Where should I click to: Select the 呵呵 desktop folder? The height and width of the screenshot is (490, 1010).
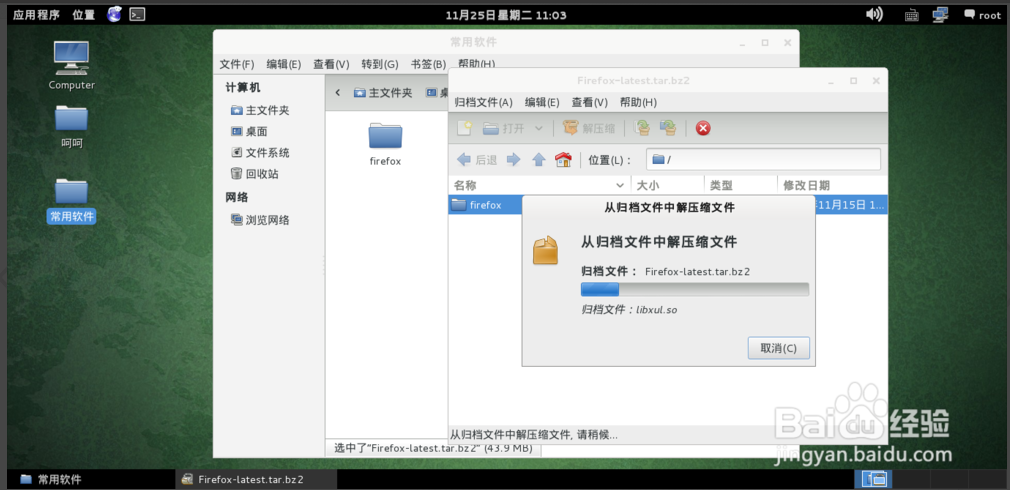click(71, 126)
